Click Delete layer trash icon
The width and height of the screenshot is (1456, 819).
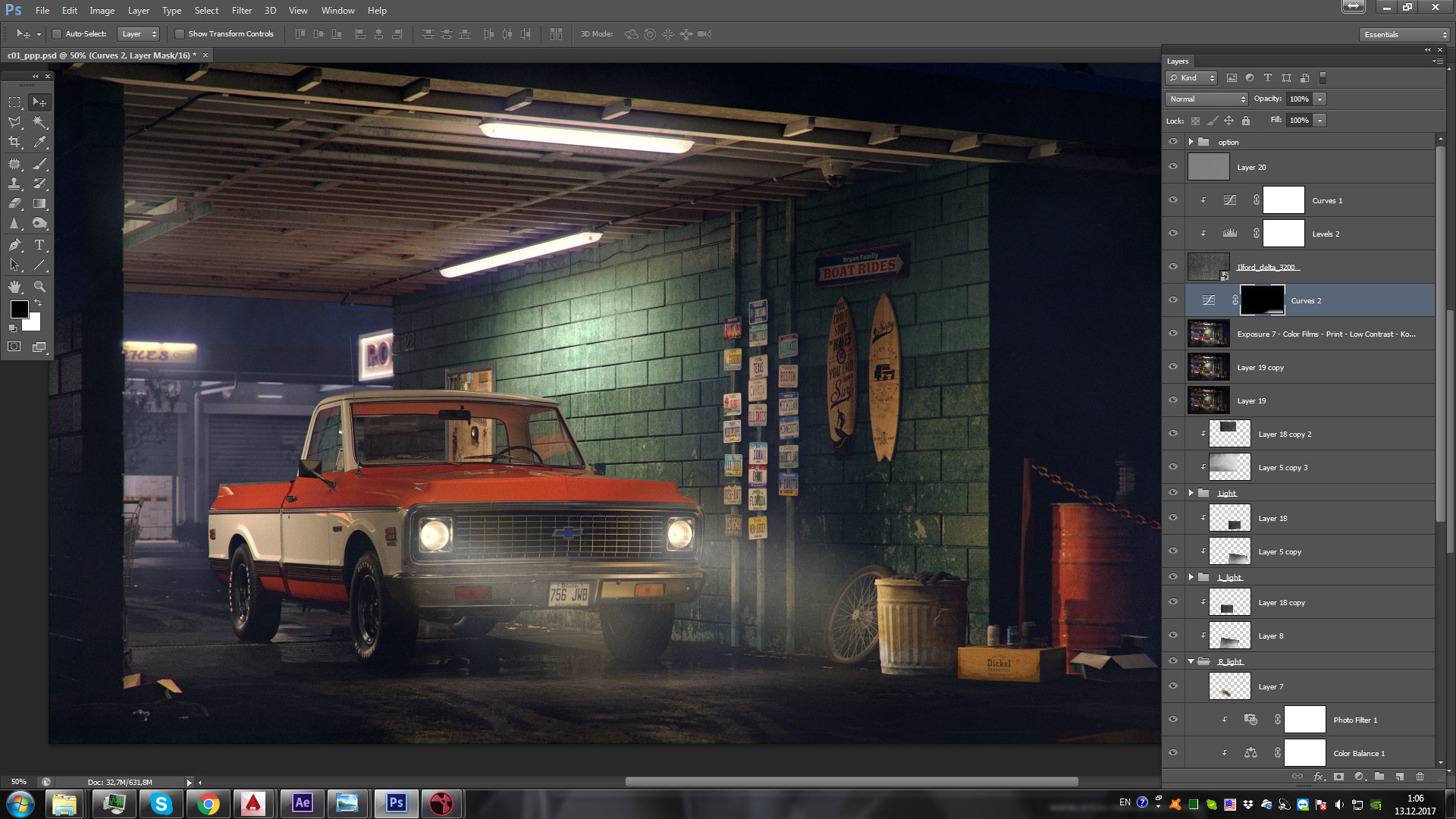click(x=1420, y=777)
